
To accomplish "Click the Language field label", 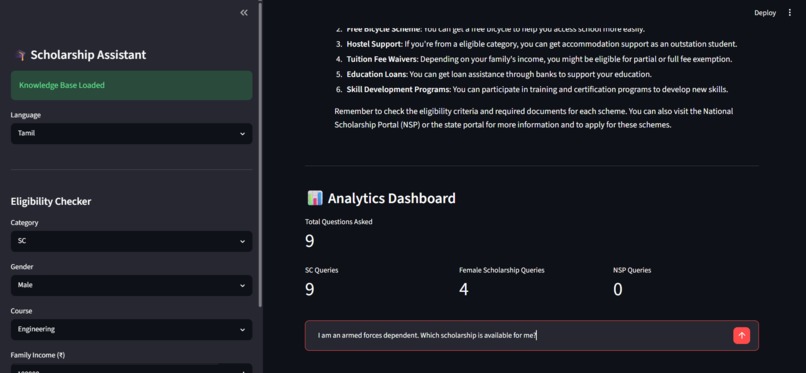I will 26,115.
